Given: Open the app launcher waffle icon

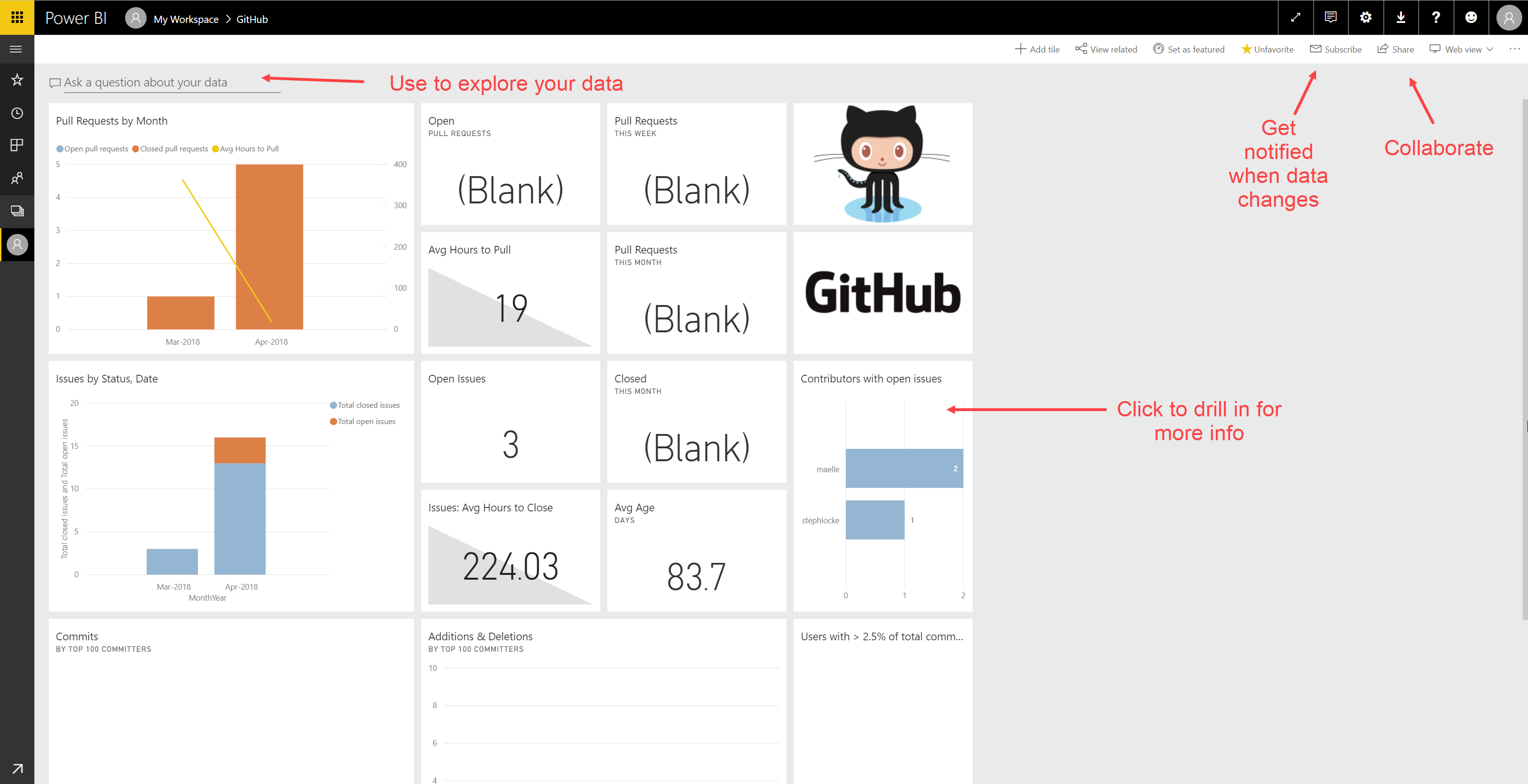Looking at the screenshot, I should tap(17, 17).
